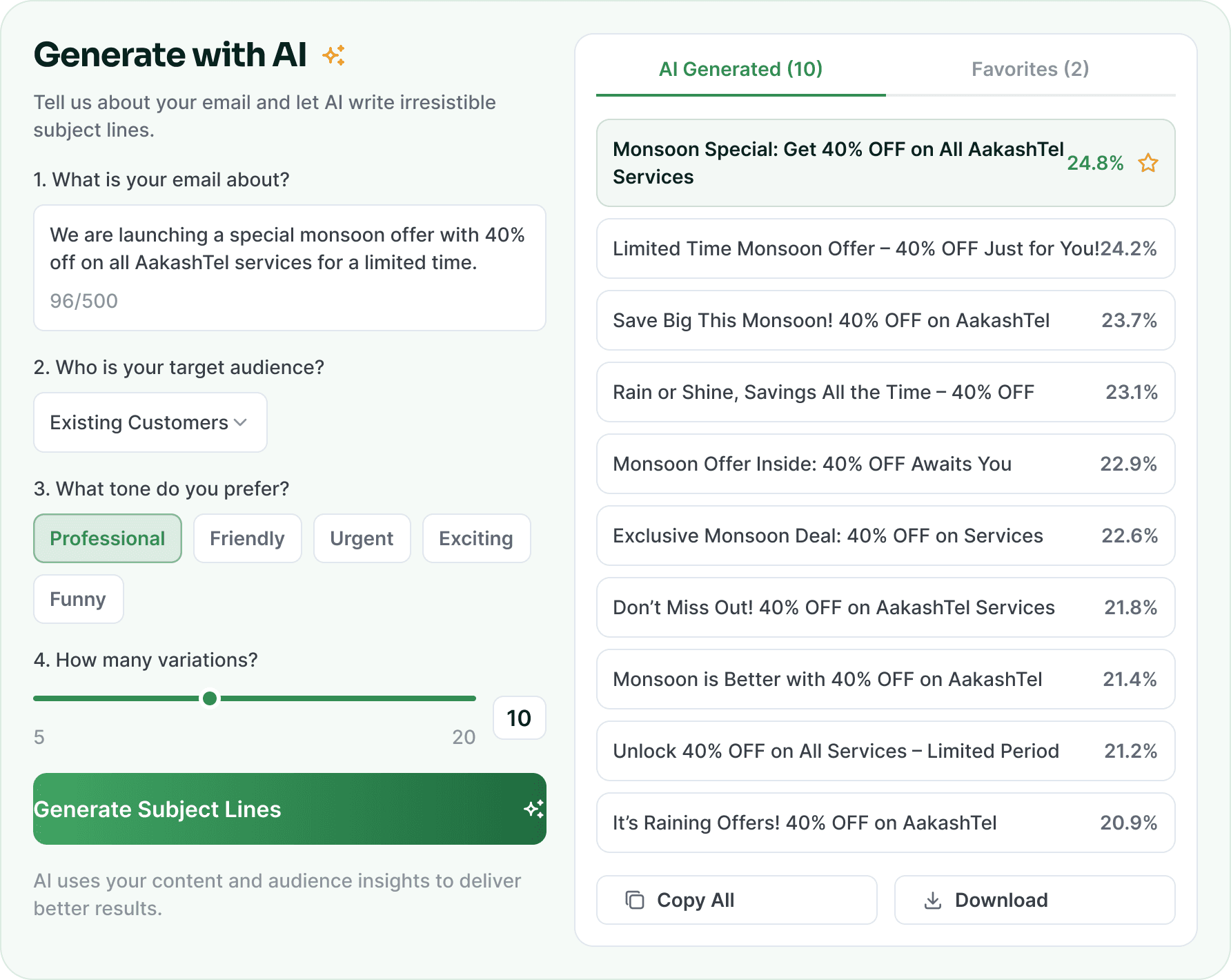The image size is (1231, 980).
Task: Star the Monsoon Special subject line as favorite
Action: [1148, 163]
